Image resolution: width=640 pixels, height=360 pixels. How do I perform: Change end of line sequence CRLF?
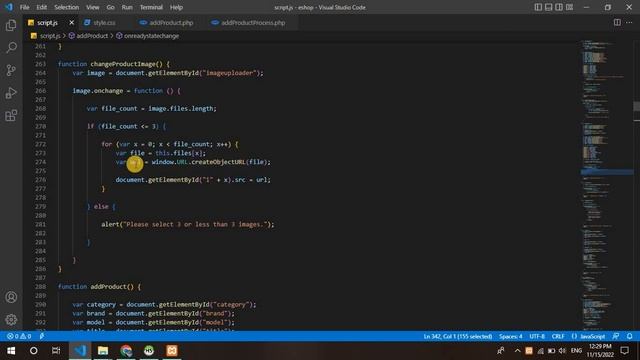pyautogui.click(x=558, y=336)
